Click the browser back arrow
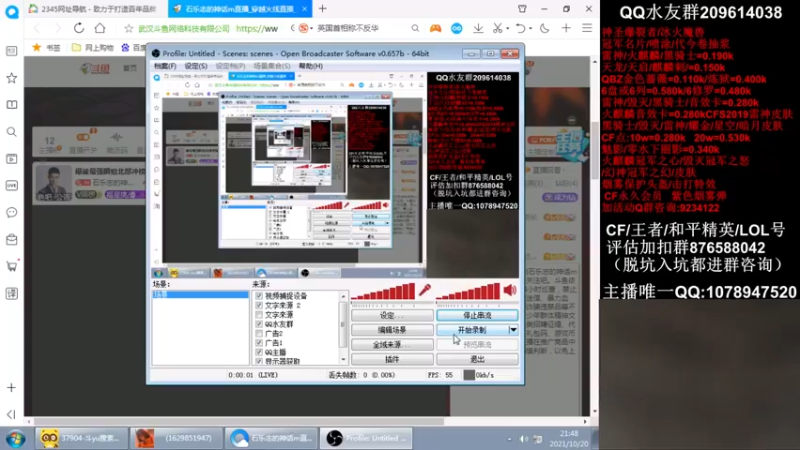The image size is (800, 450). click(x=37, y=28)
